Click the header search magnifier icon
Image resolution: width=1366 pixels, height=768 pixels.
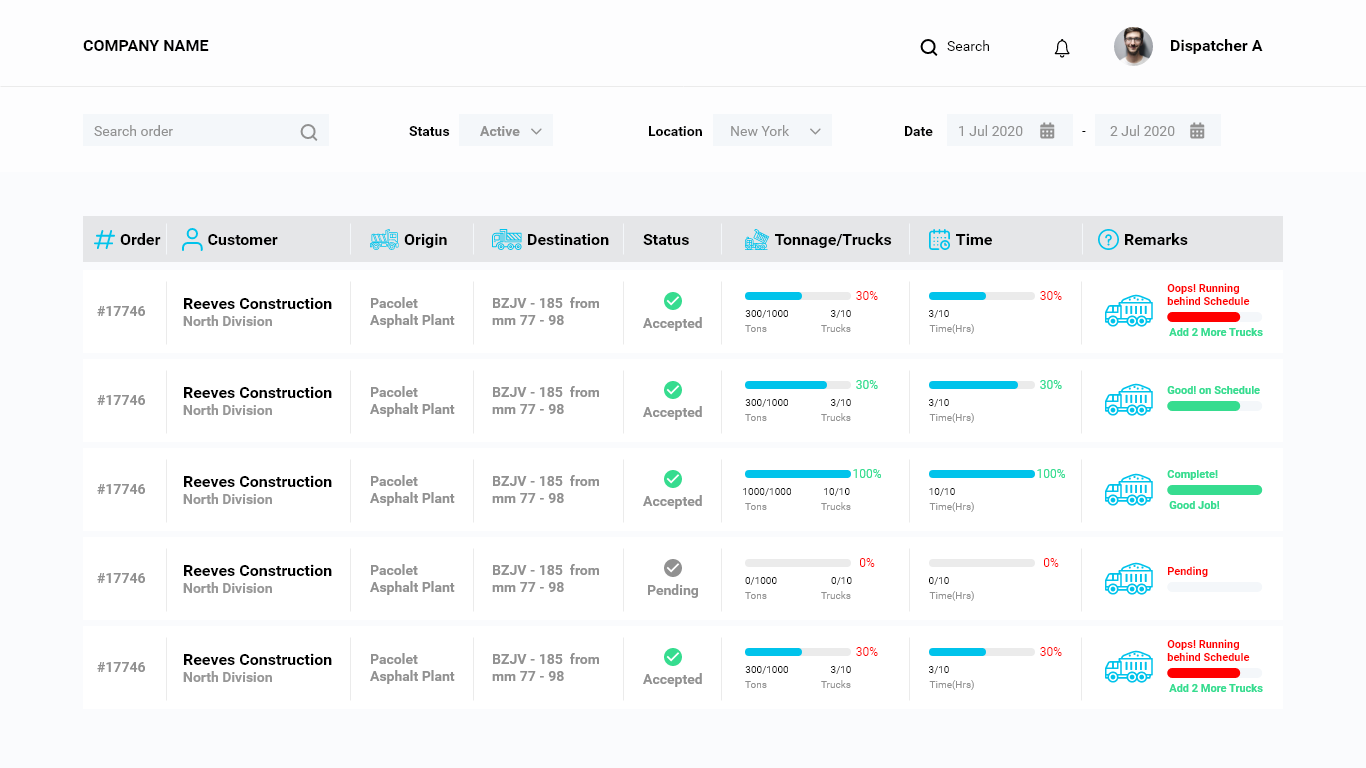click(x=929, y=47)
